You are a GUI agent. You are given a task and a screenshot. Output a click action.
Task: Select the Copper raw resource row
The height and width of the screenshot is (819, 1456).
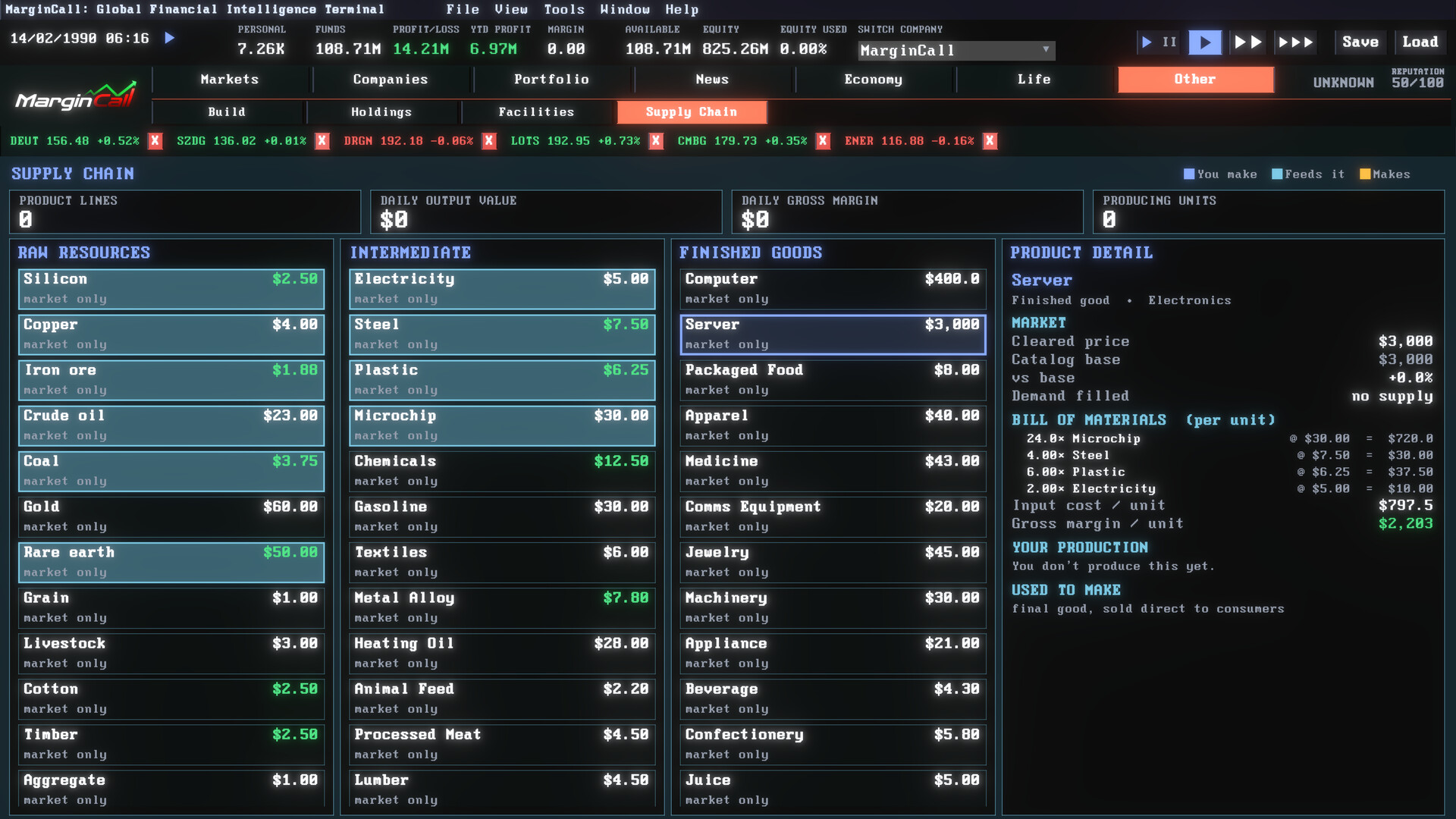pyautogui.click(x=171, y=334)
